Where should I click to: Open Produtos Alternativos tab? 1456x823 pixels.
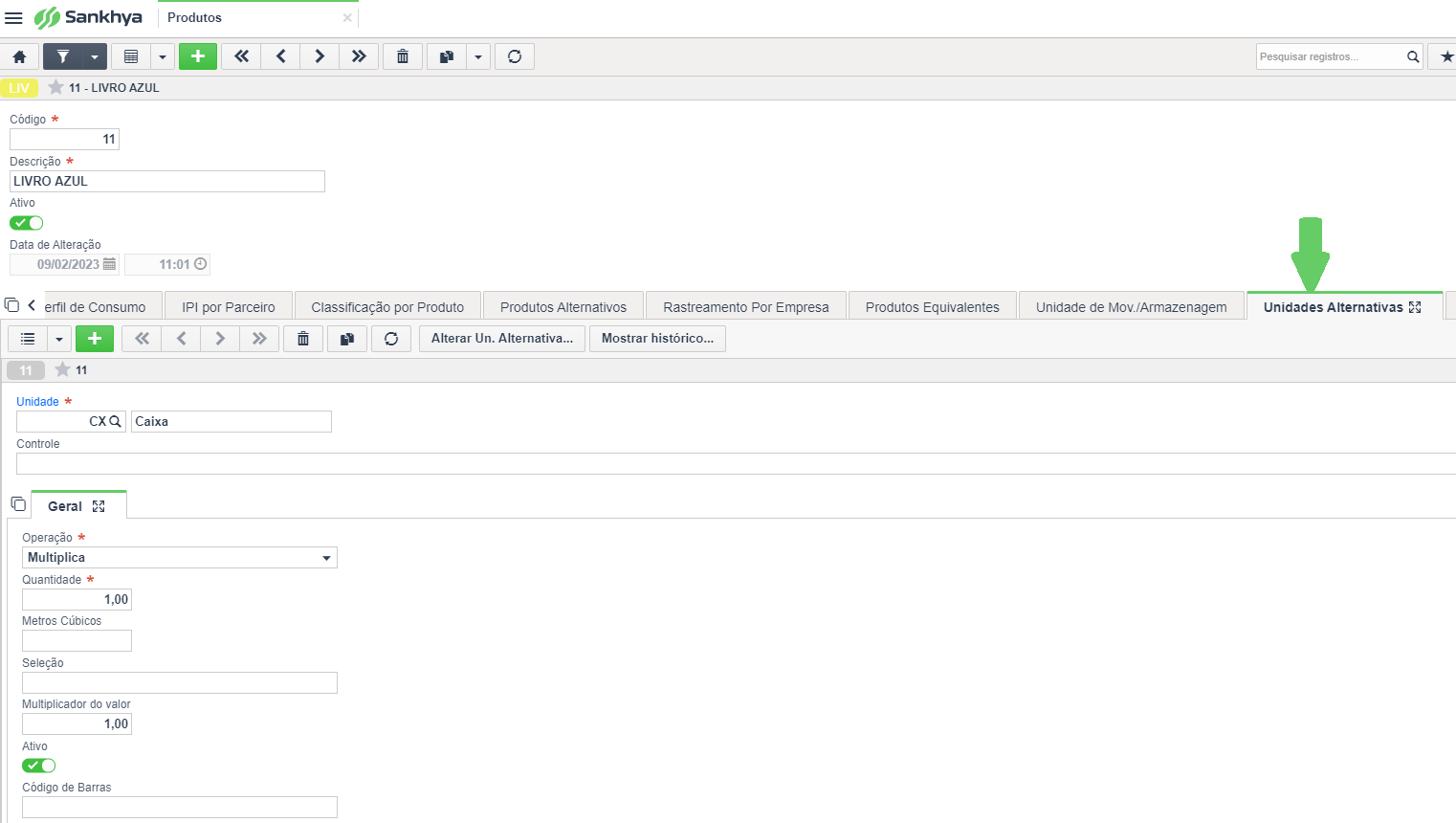[563, 307]
